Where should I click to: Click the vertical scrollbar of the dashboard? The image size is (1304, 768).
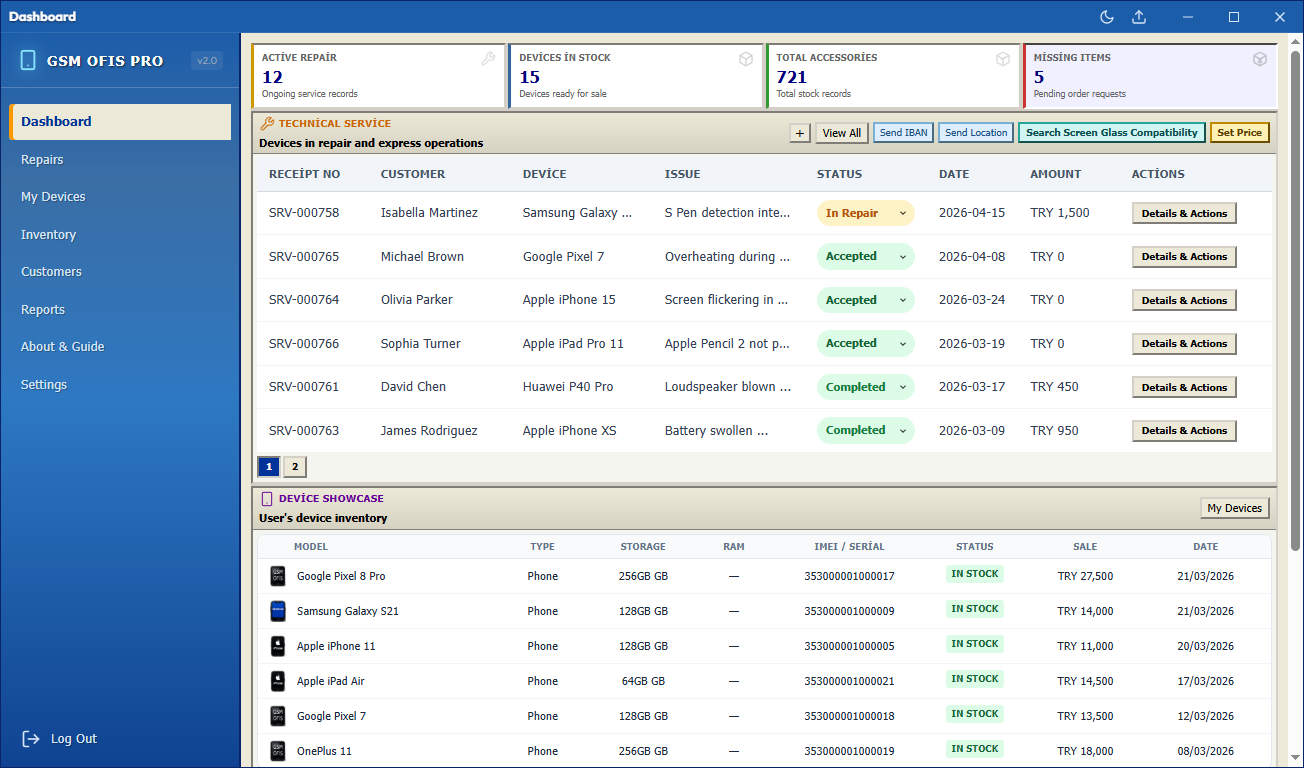(x=1296, y=300)
